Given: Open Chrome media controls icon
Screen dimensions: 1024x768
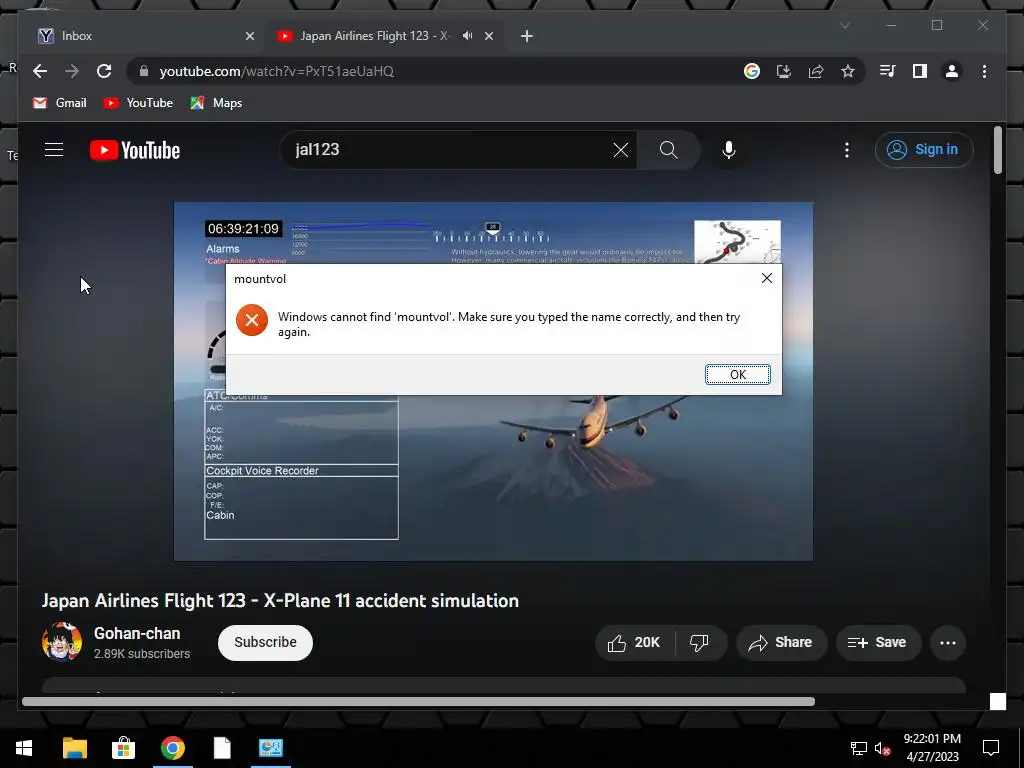Looking at the screenshot, I should pyautogui.click(x=888, y=71).
